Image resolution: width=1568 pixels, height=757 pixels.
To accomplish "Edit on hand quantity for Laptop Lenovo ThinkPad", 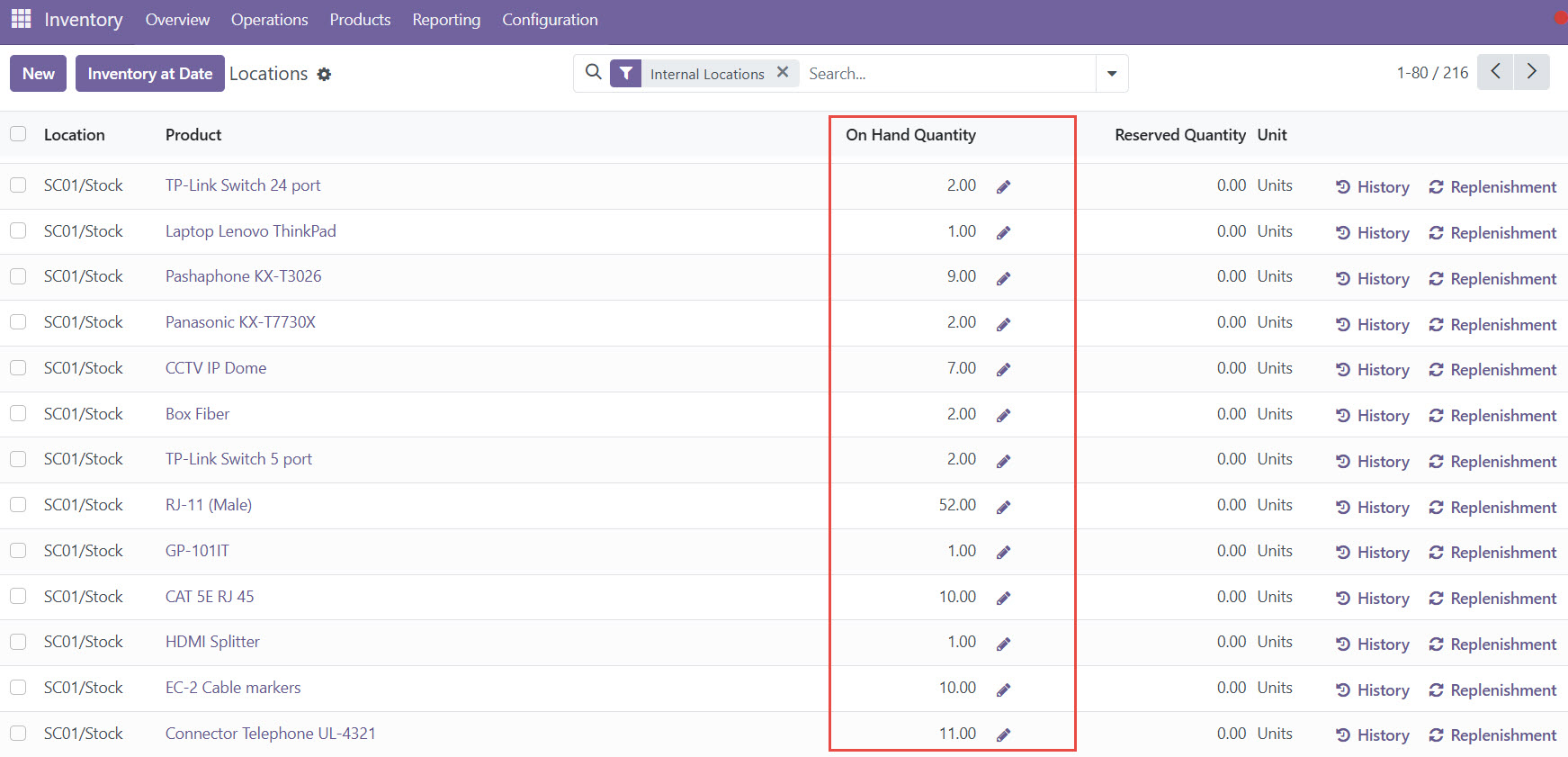I will 1003,233.
